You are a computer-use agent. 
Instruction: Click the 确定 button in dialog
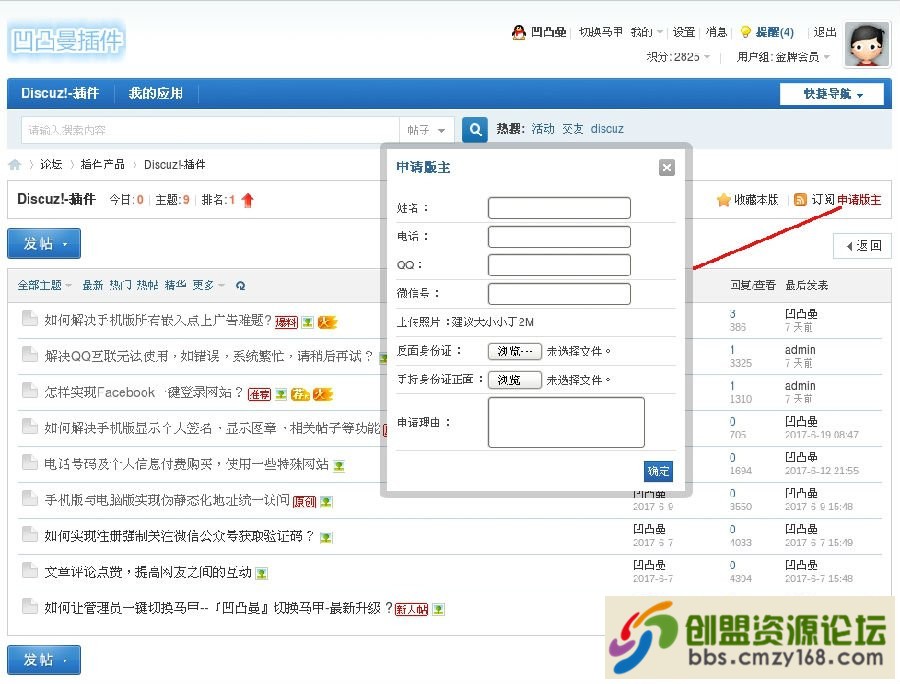pyautogui.click(x=658, y=472)
